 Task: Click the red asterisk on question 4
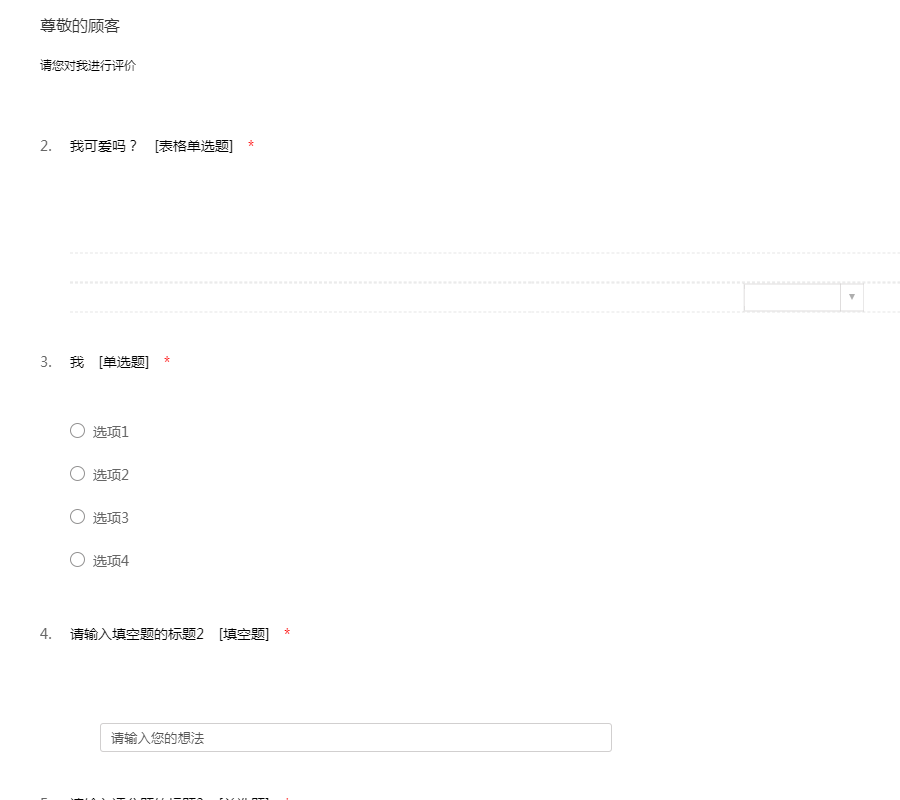point(287,634)
